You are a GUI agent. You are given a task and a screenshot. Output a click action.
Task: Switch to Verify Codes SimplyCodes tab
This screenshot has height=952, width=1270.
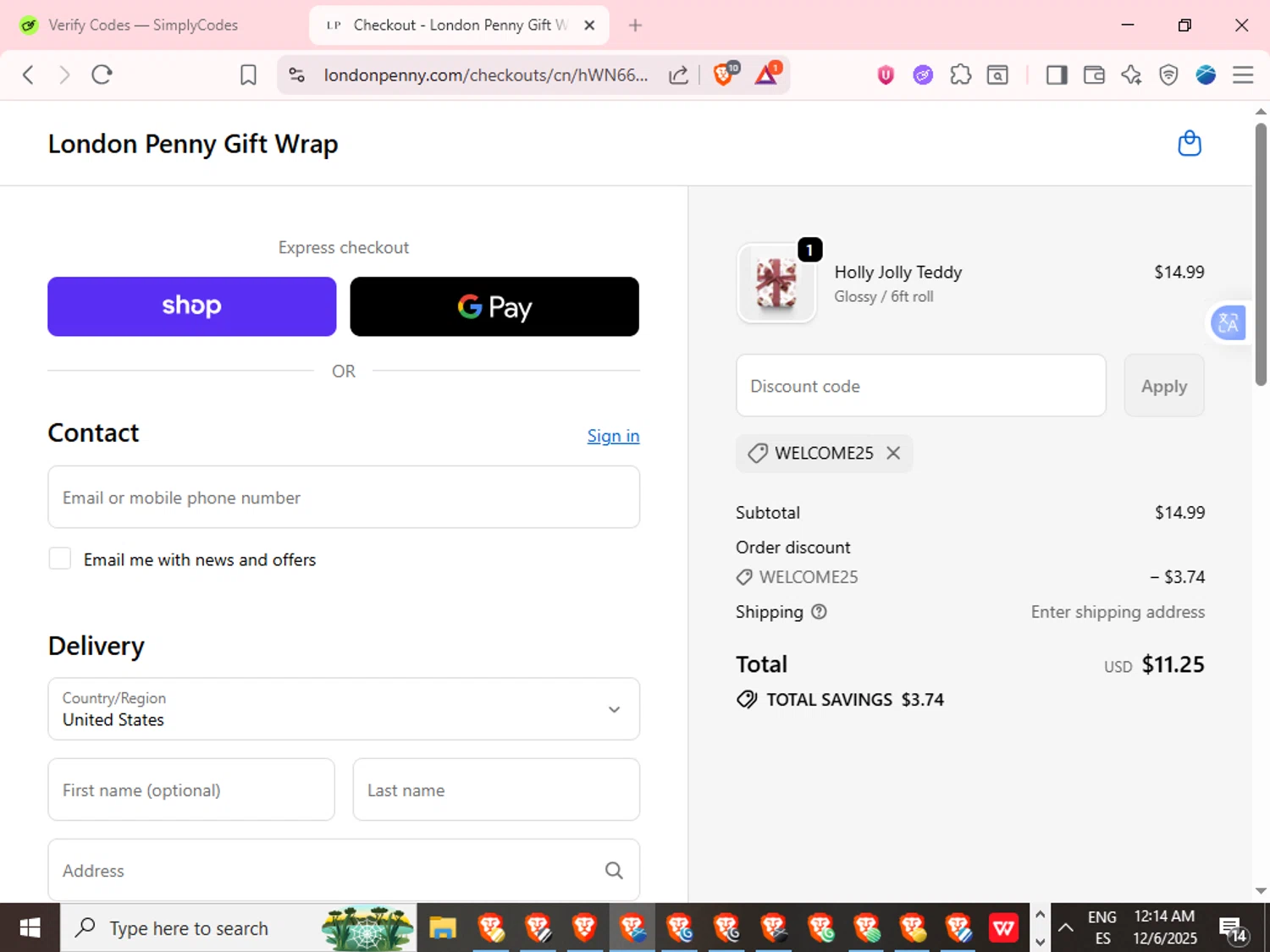142,25
